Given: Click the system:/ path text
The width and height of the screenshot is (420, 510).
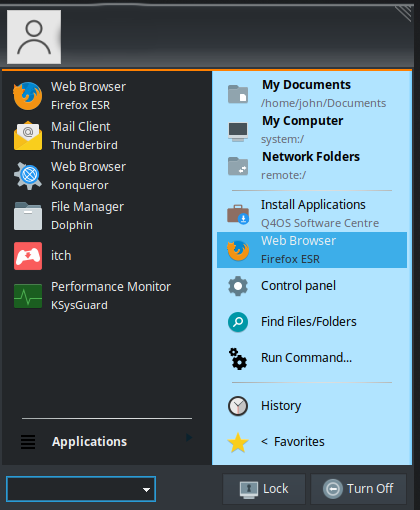Looking at the screenshot, I should tap(282, 139).
